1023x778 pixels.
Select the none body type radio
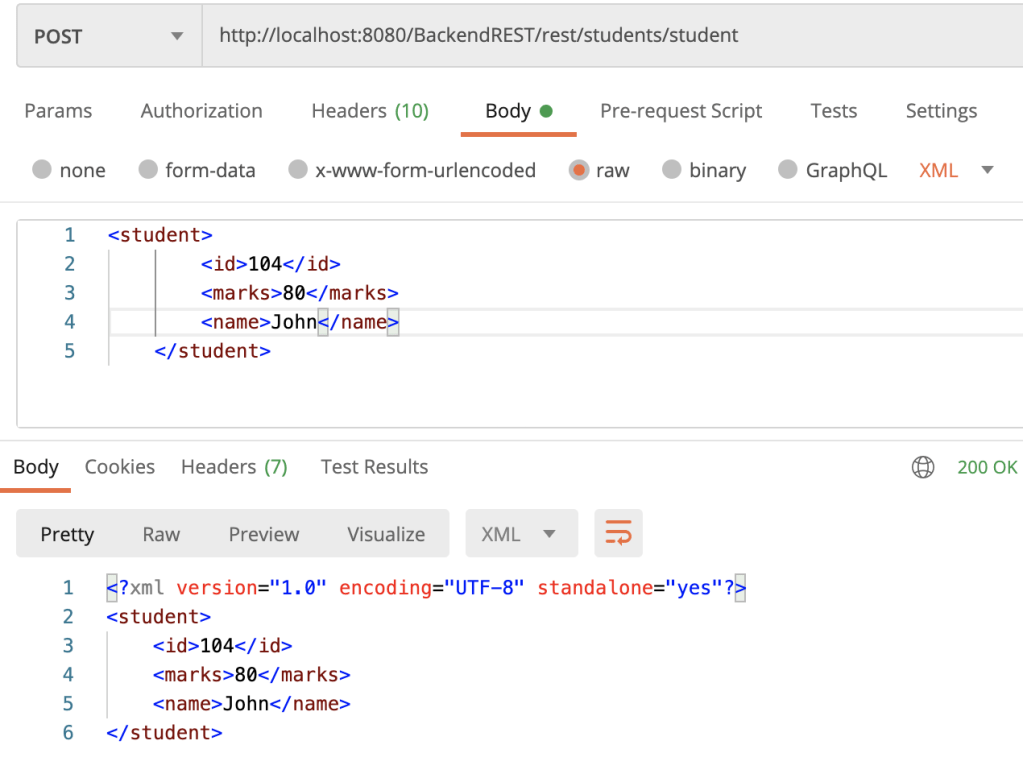click(x=42, y=170)
